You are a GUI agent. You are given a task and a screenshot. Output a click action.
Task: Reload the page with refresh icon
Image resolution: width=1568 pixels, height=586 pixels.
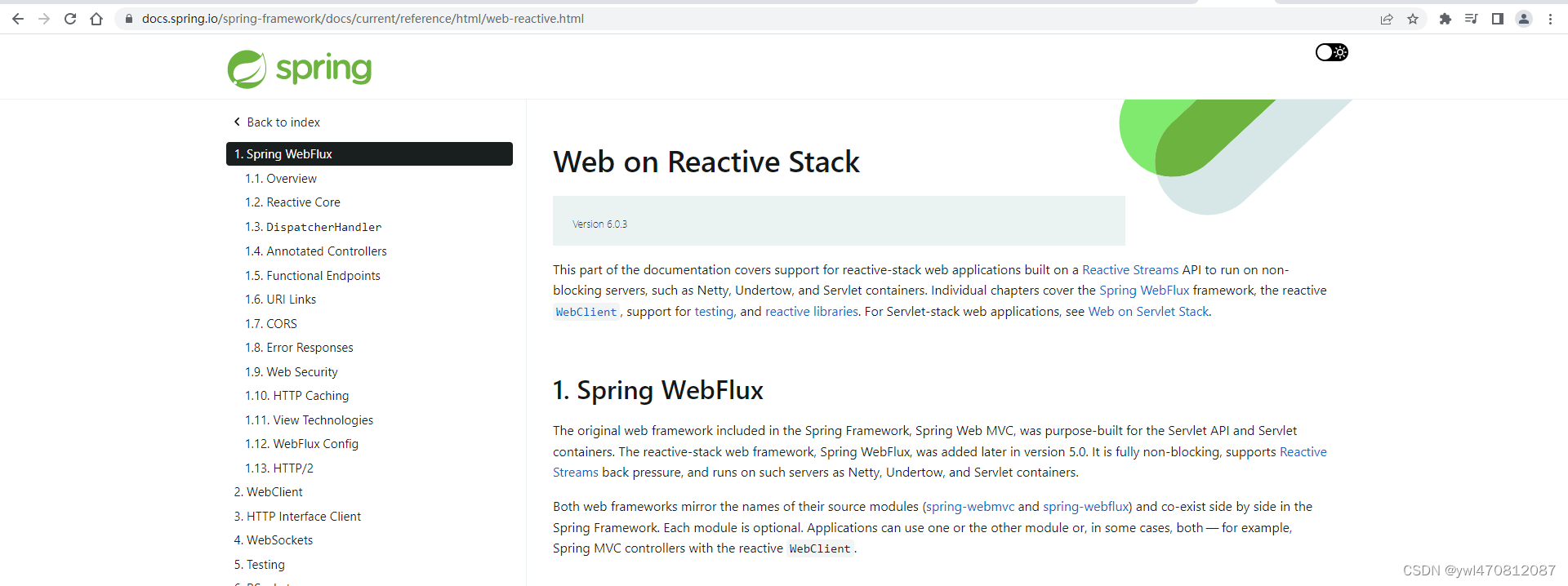[x=70, y=19]
